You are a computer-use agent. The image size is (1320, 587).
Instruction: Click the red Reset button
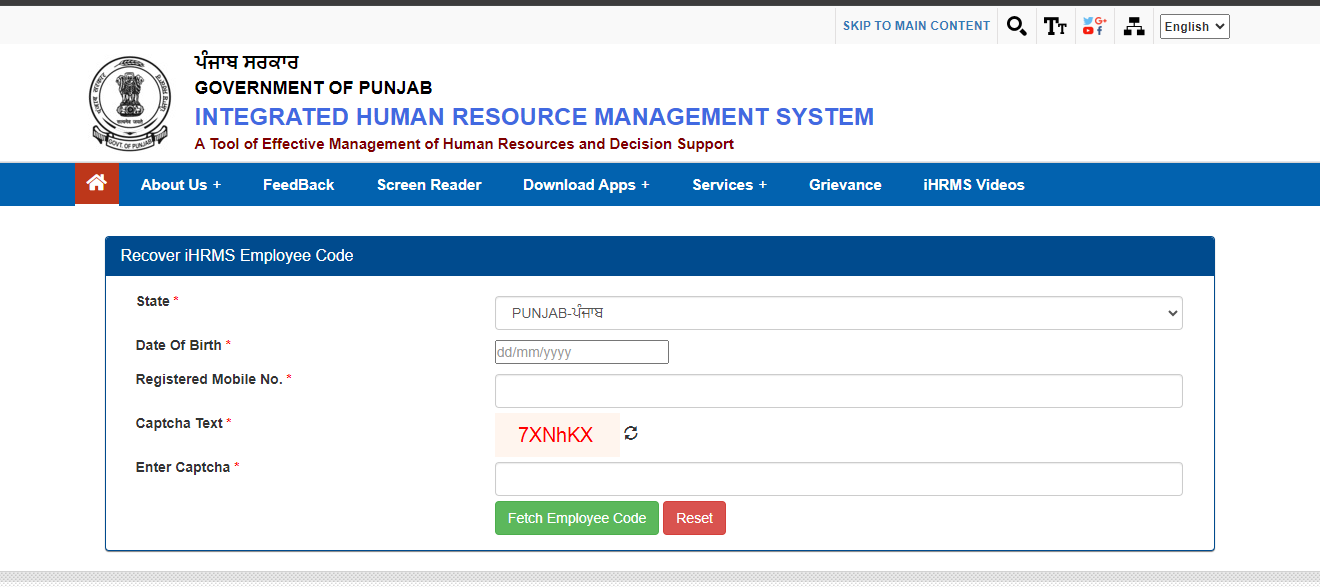[x=694, y=518]
